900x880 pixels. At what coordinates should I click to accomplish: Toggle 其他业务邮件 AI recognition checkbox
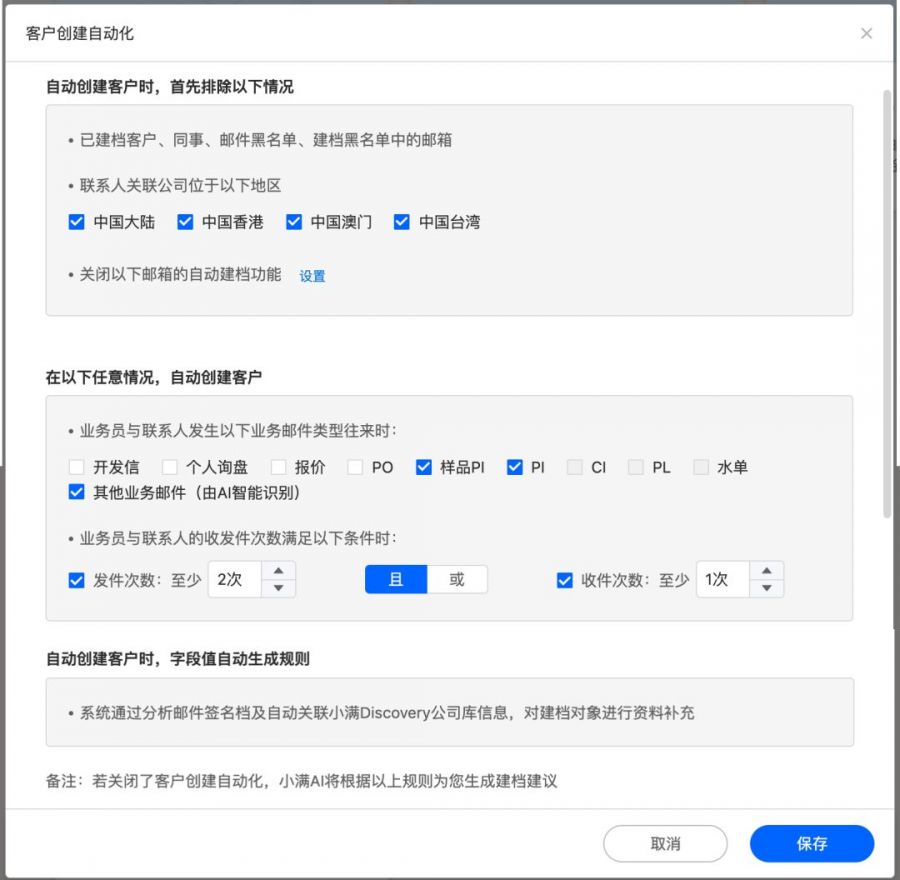point(76,492)
